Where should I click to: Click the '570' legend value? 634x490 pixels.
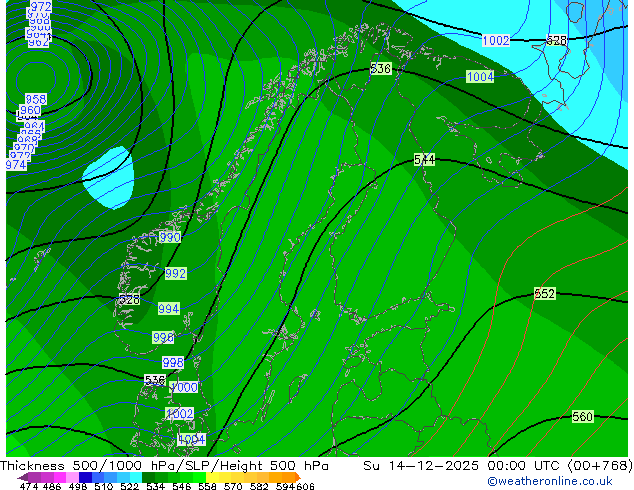[233, 486]
